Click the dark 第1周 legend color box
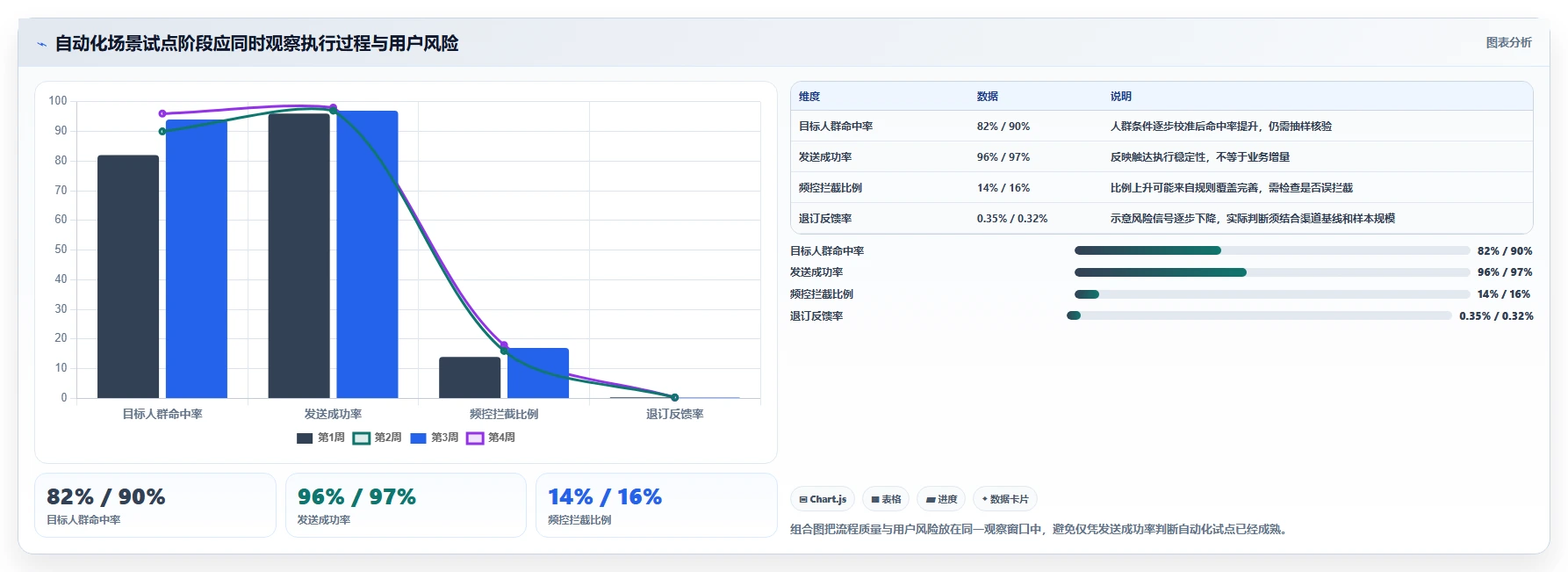 (305, 438)
